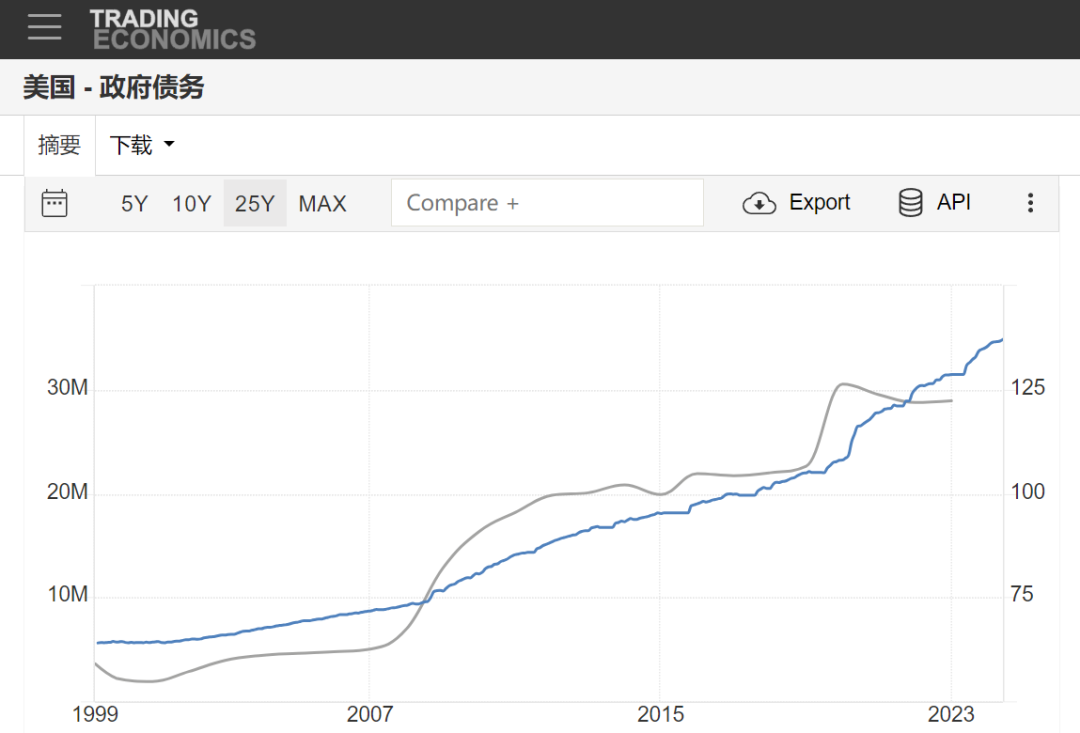1080x733 pixels.
Task: Click the Export text button
Action: (x=819, y=203)
